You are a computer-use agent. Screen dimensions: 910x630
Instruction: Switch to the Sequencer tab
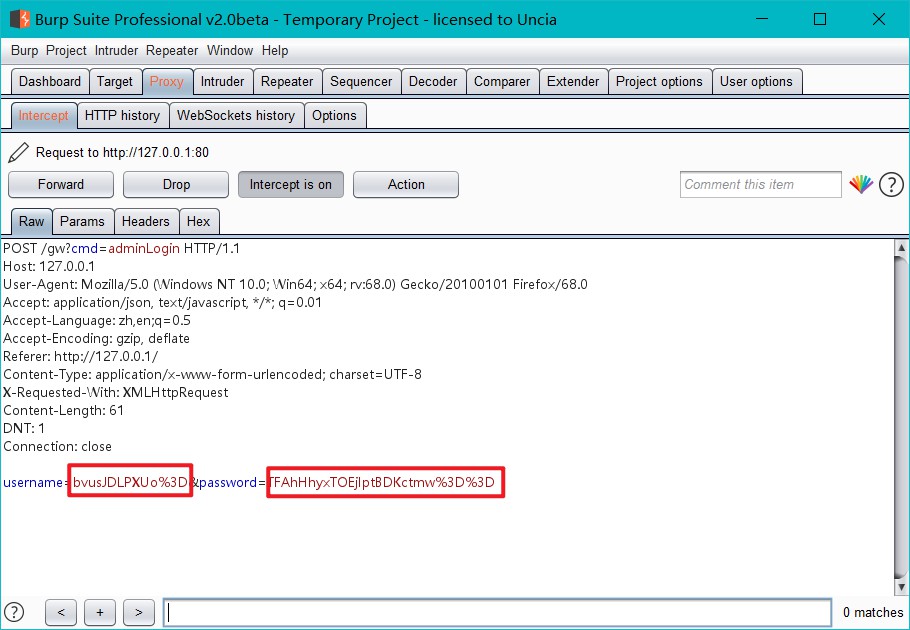[361, 82]
